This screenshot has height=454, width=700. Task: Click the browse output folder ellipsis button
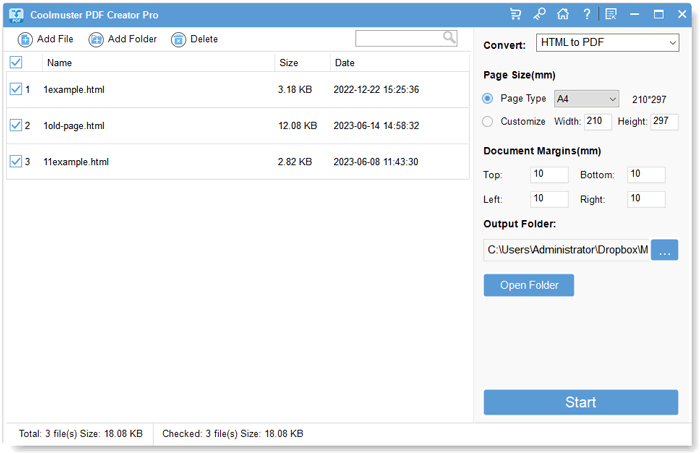[665, 250]
